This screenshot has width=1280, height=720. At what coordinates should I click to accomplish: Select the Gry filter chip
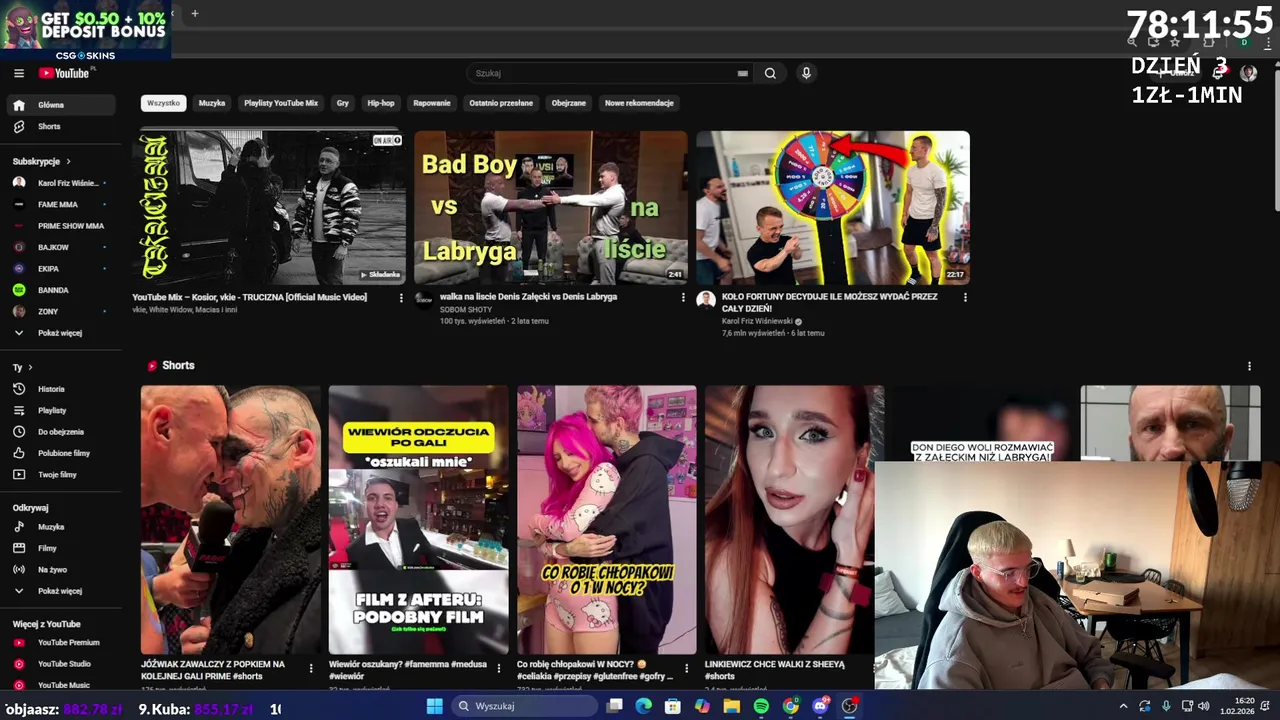[343, 103]
